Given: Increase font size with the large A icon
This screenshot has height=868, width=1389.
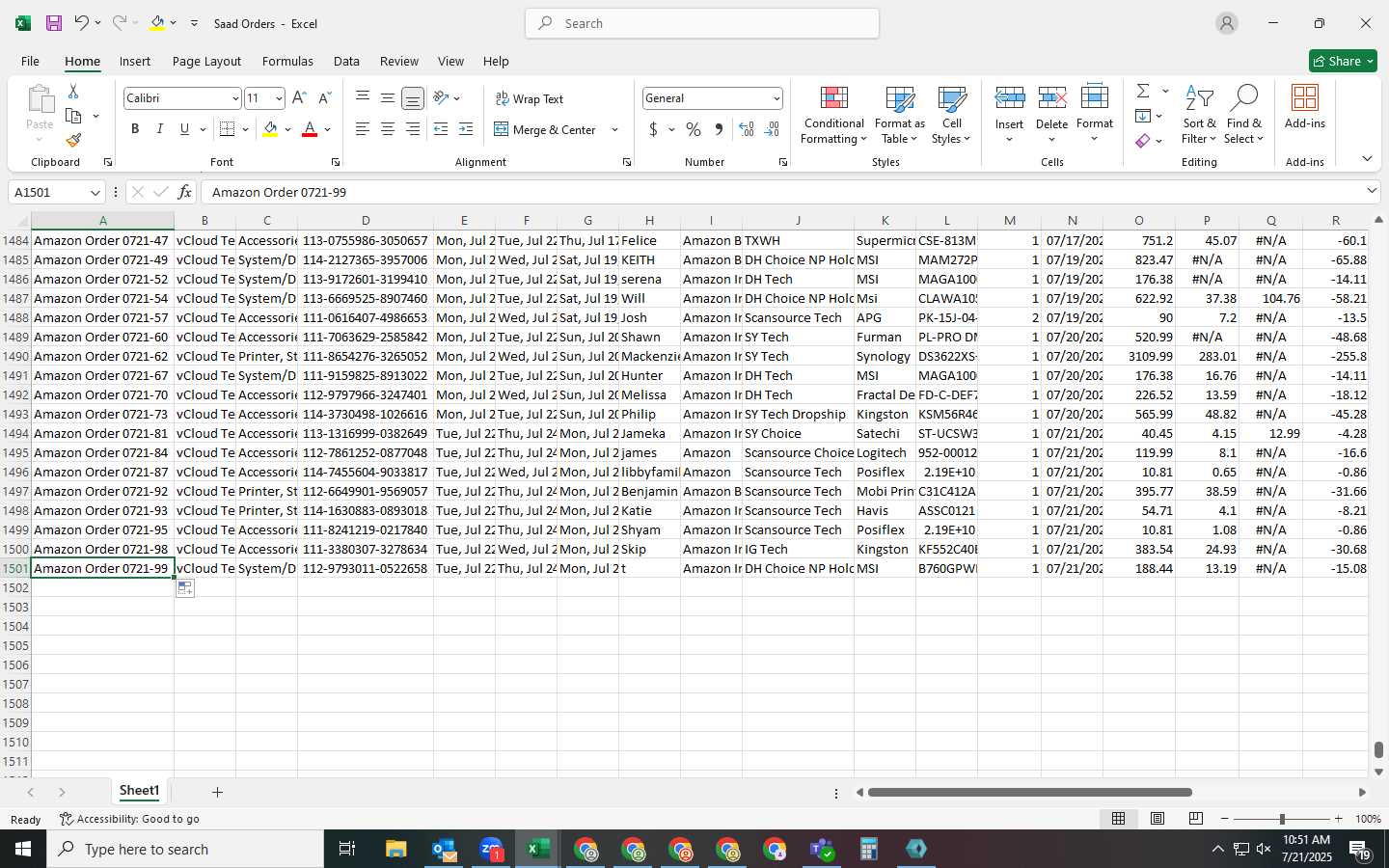Looking at the screenshot, I should [x=299, y=98].
